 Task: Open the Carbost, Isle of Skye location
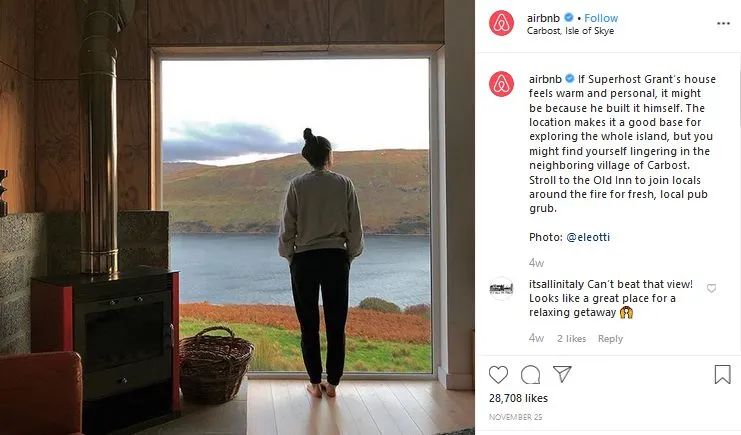pyautogui.click(x=570, y=31)
